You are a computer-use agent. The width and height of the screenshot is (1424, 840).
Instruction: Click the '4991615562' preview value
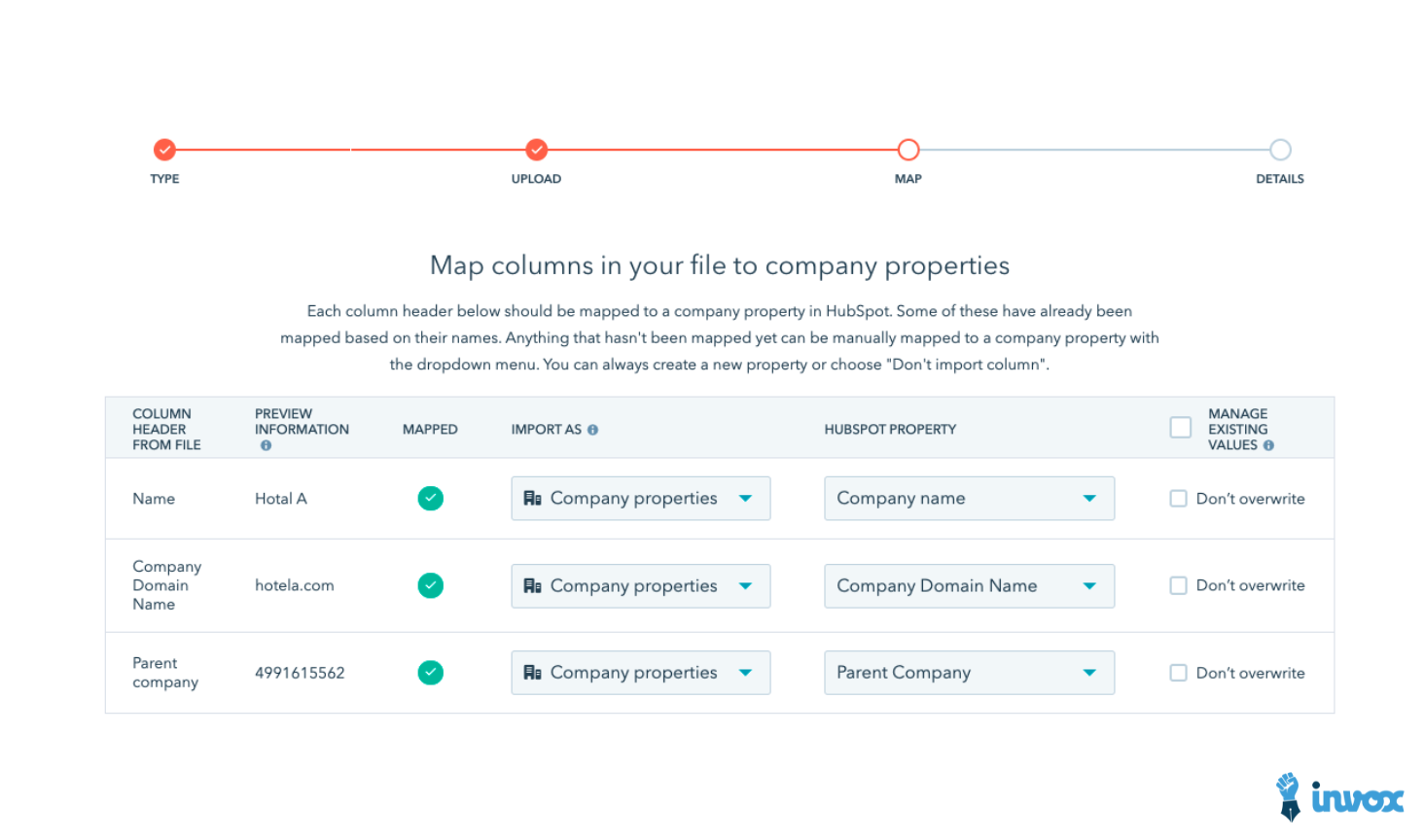[x=300, y=673]
